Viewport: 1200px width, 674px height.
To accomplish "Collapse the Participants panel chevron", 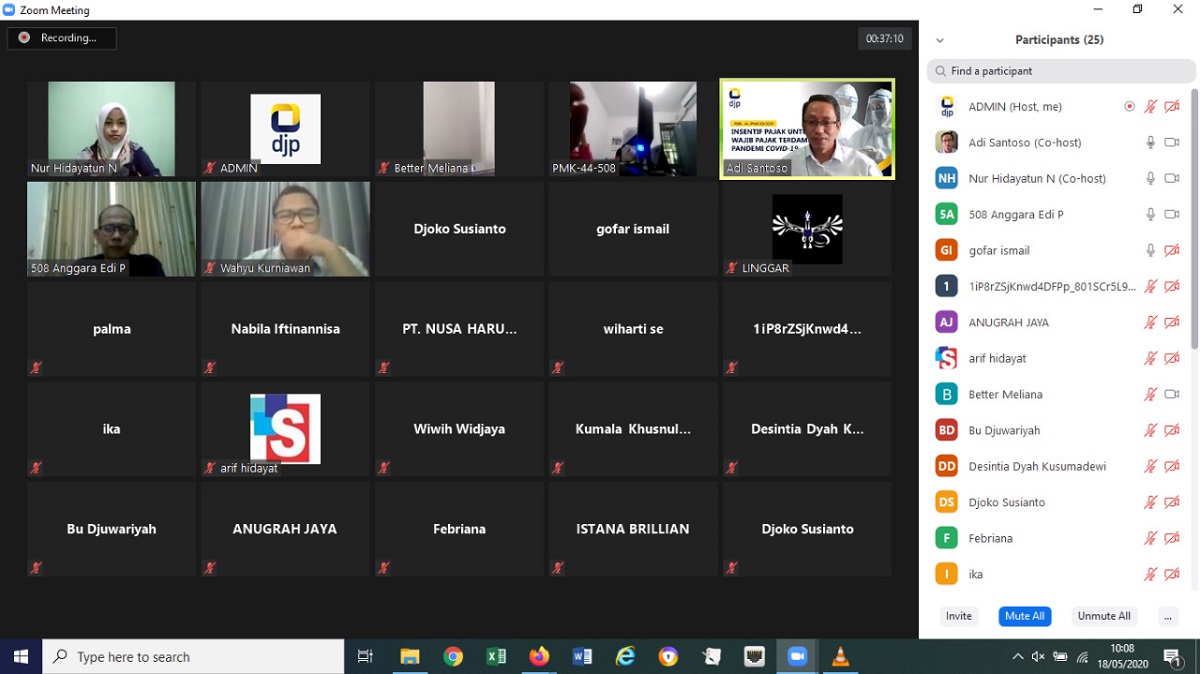I will [x=939, y=41].
